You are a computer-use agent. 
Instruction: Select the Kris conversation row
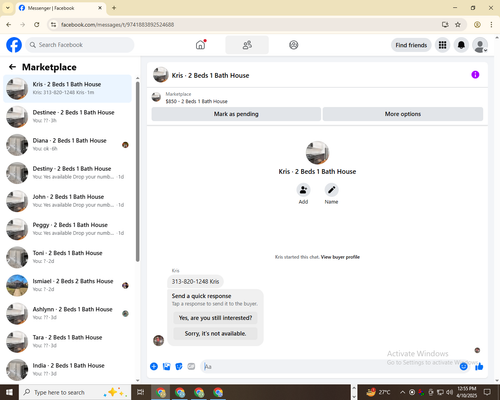68,89
